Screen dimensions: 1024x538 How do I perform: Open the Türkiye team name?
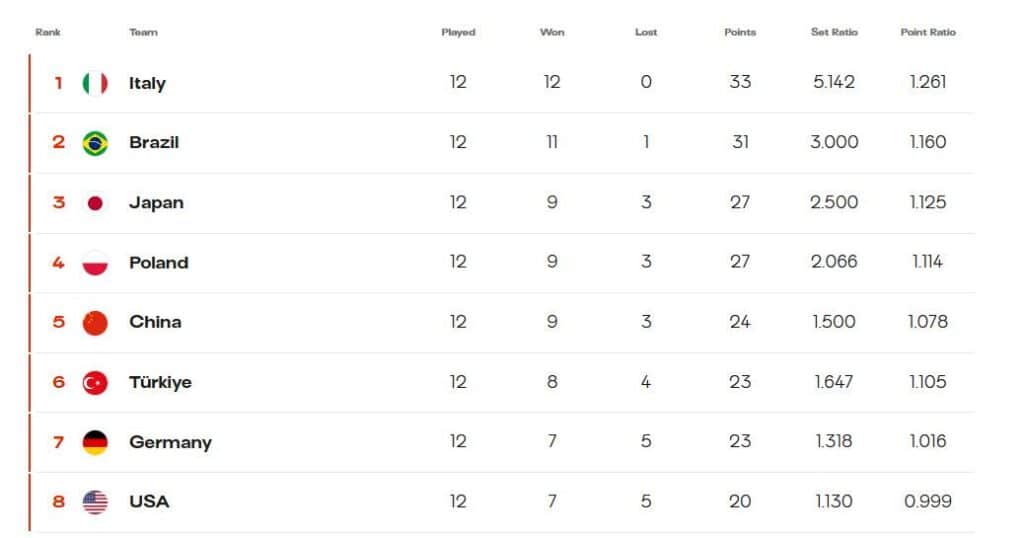click(161, 383)
